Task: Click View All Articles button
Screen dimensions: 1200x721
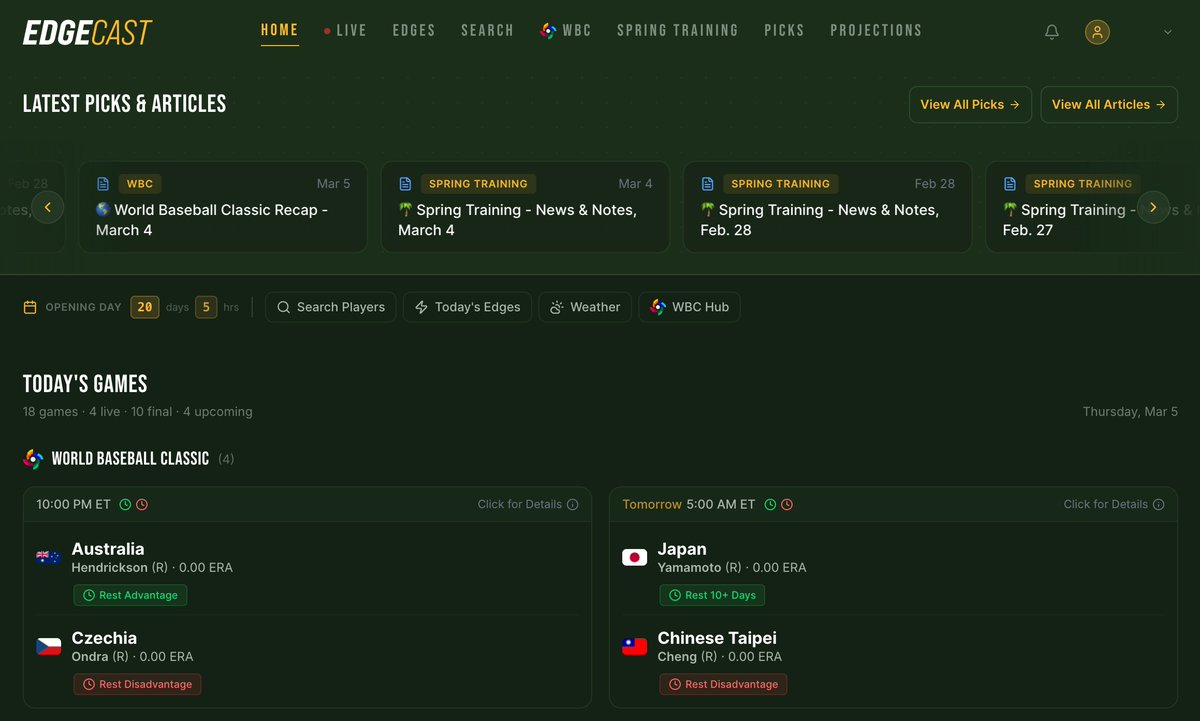Action: coord(1109,104)
